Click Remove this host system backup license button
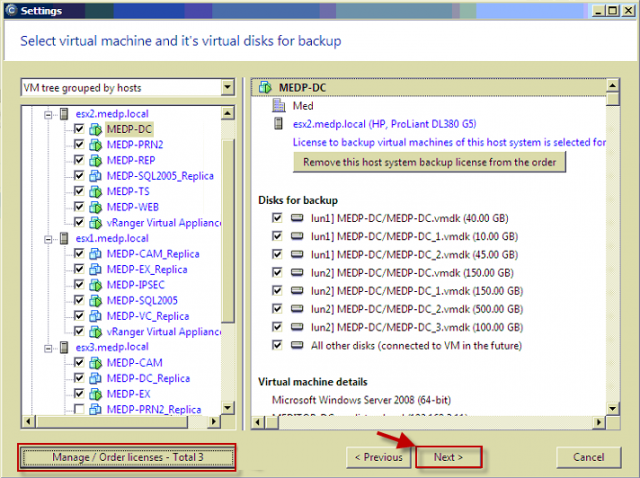640x478 pixels. click(x=429, y=162)
